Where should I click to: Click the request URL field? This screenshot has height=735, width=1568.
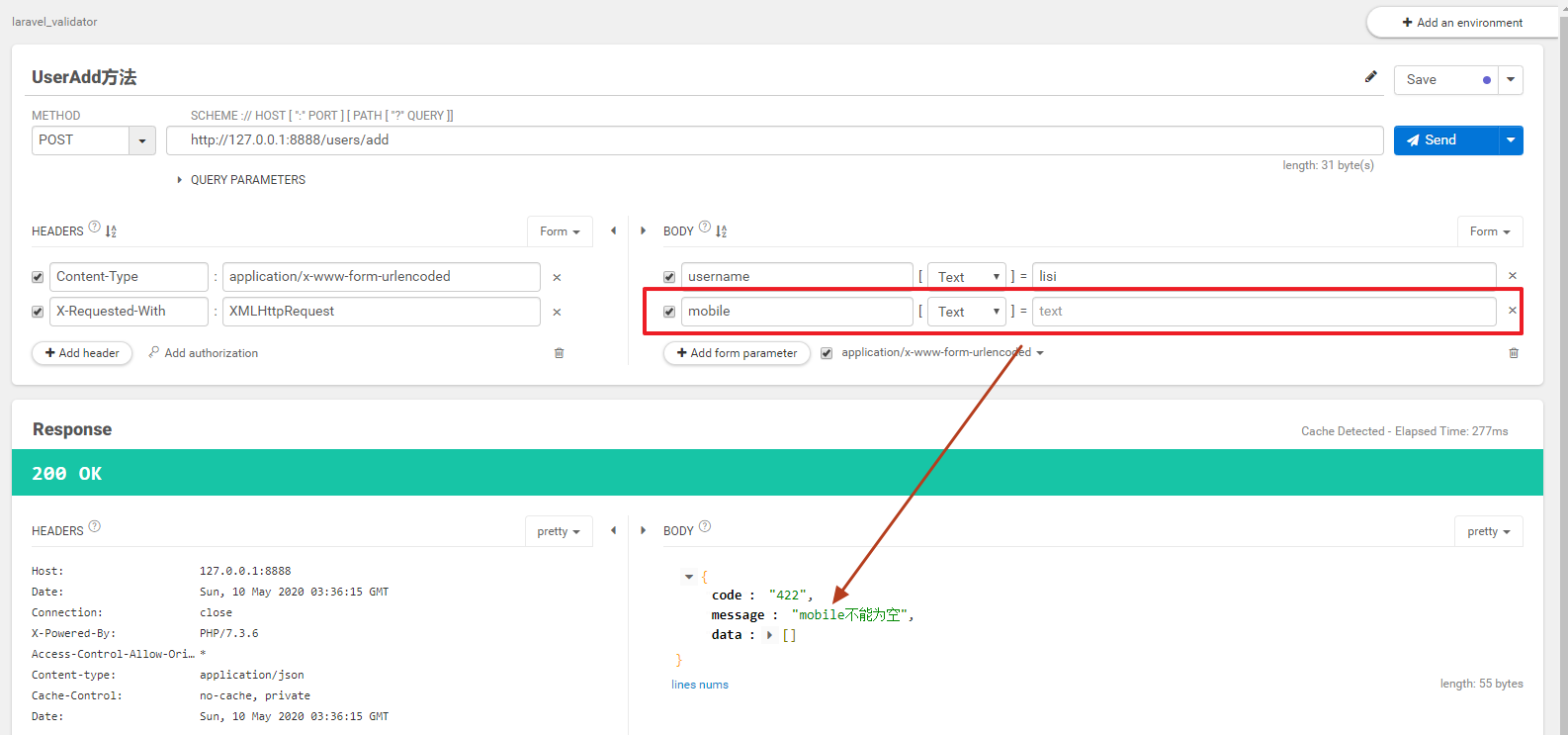point(775,140)
